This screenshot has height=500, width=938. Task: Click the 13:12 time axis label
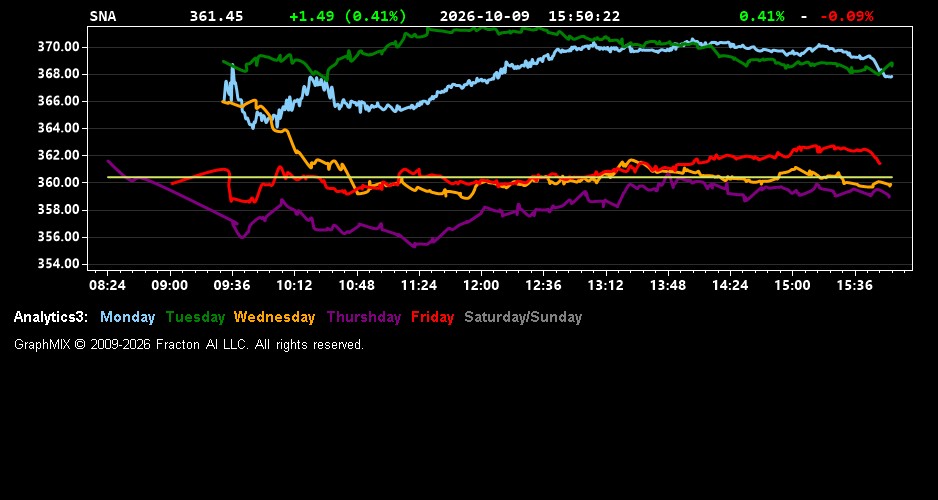pyautogui.click(x=605, y=285)
